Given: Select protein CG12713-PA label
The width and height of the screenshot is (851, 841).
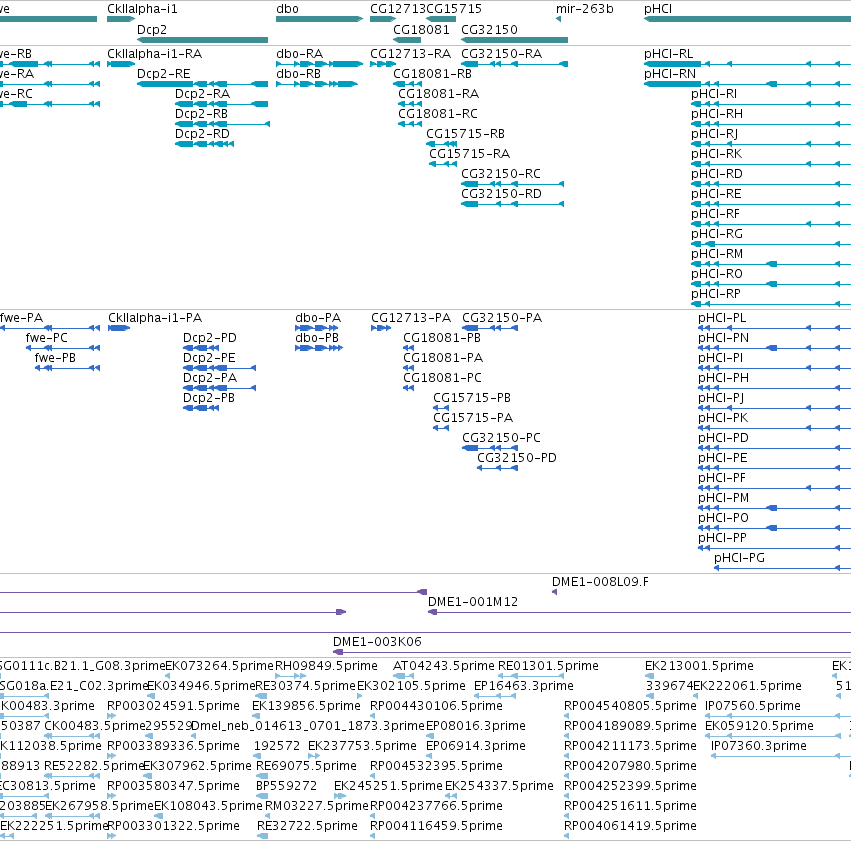Looking at the screenshot, I should pos(411,318).
